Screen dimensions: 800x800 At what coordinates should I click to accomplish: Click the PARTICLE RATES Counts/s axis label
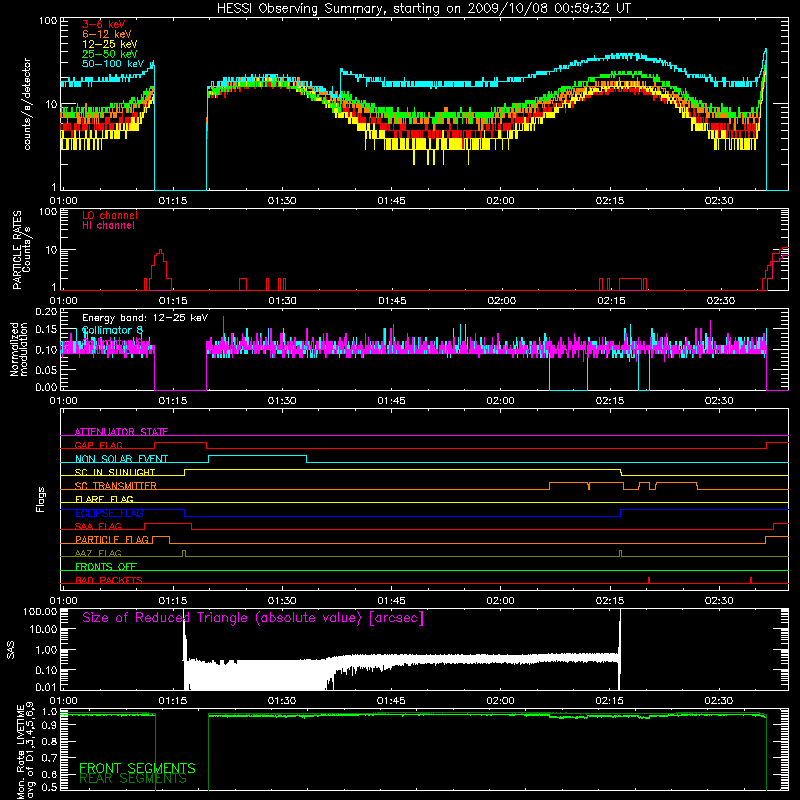click(x=21, y=249)
